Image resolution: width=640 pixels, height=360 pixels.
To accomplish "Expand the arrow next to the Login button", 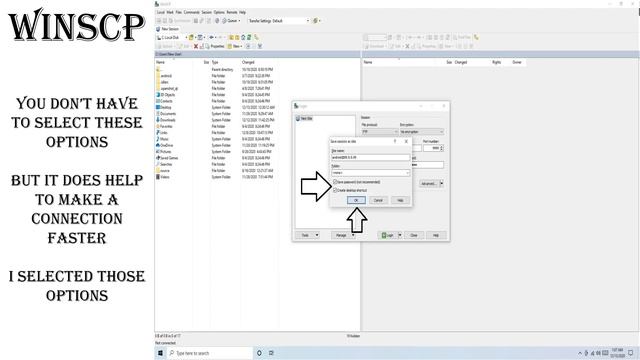I will coord(400,235).
